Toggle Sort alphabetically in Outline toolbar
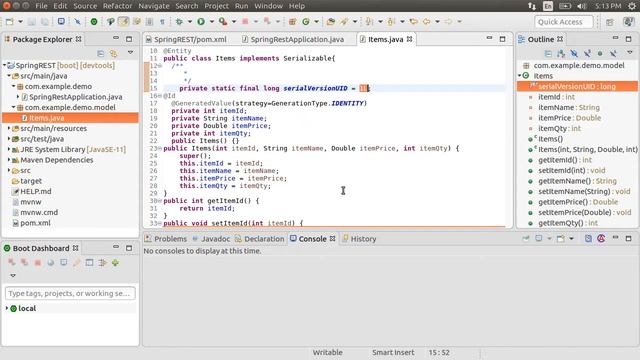This screenshot has width=640, height=360. click(561, 53)
